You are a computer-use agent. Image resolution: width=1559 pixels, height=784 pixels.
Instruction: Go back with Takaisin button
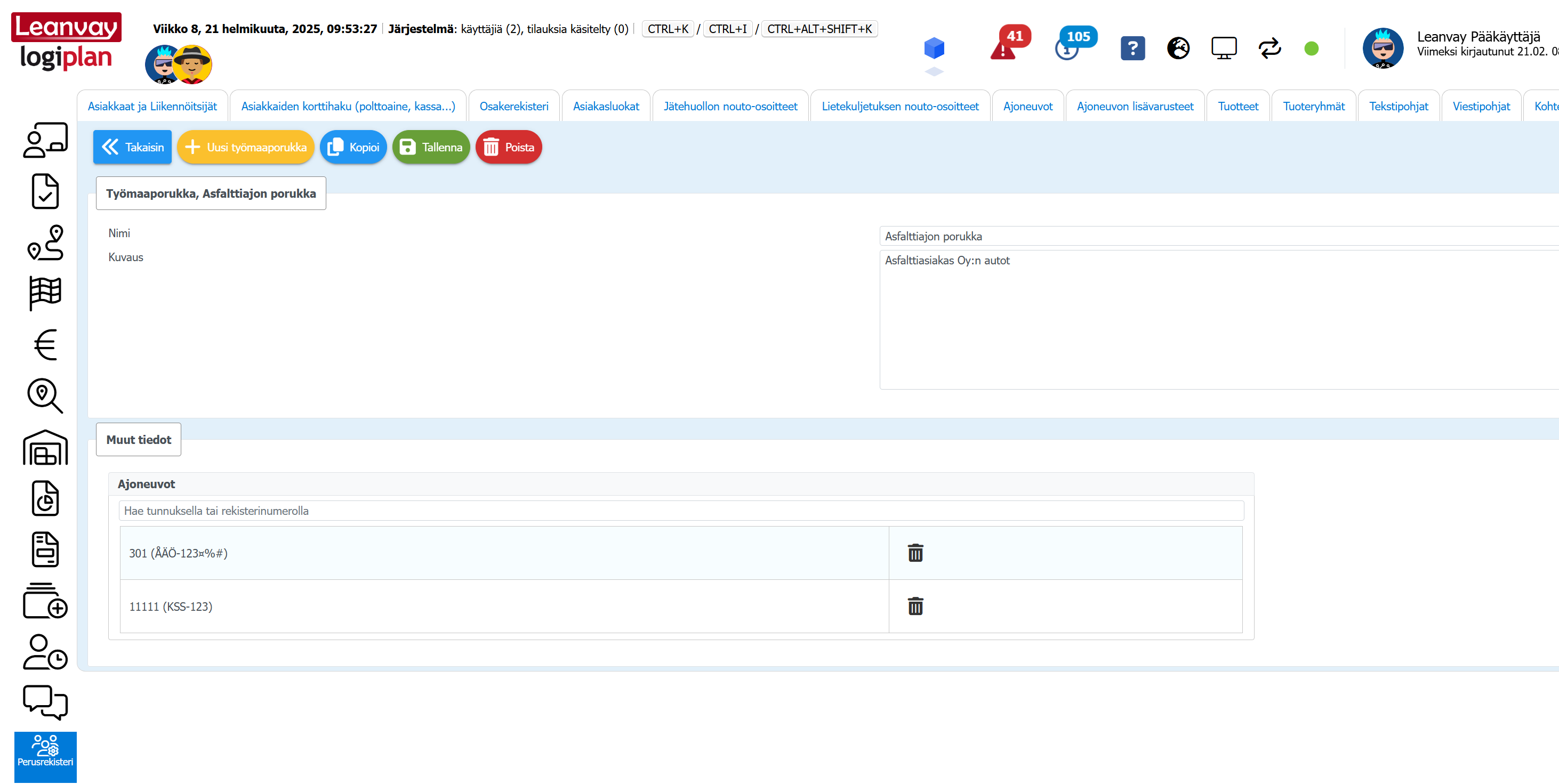coord(133,147)
